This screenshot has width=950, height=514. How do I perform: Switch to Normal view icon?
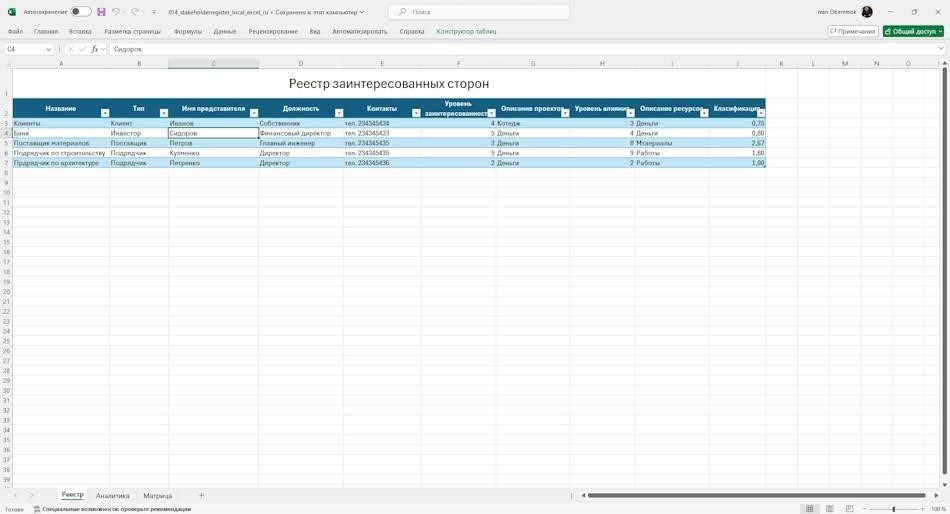[x=809, y=509]
